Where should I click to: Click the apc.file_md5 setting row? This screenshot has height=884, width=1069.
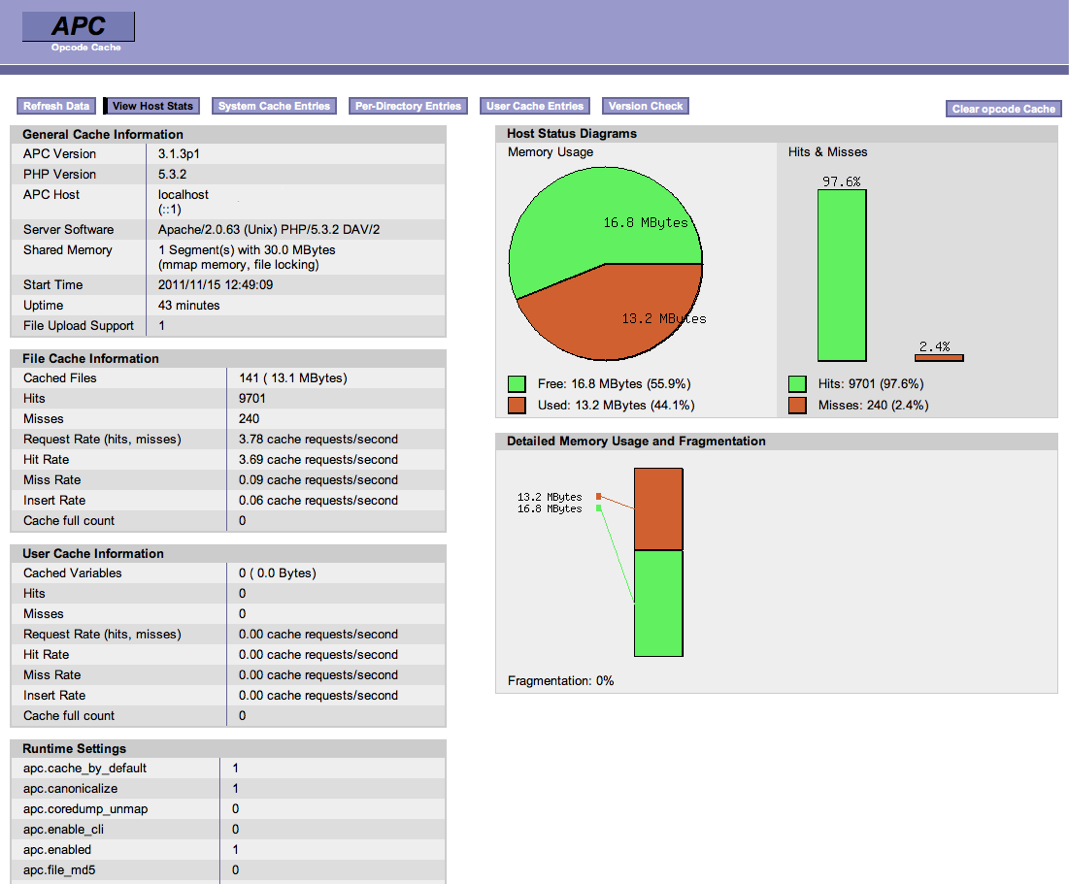(x=228, y=870)
